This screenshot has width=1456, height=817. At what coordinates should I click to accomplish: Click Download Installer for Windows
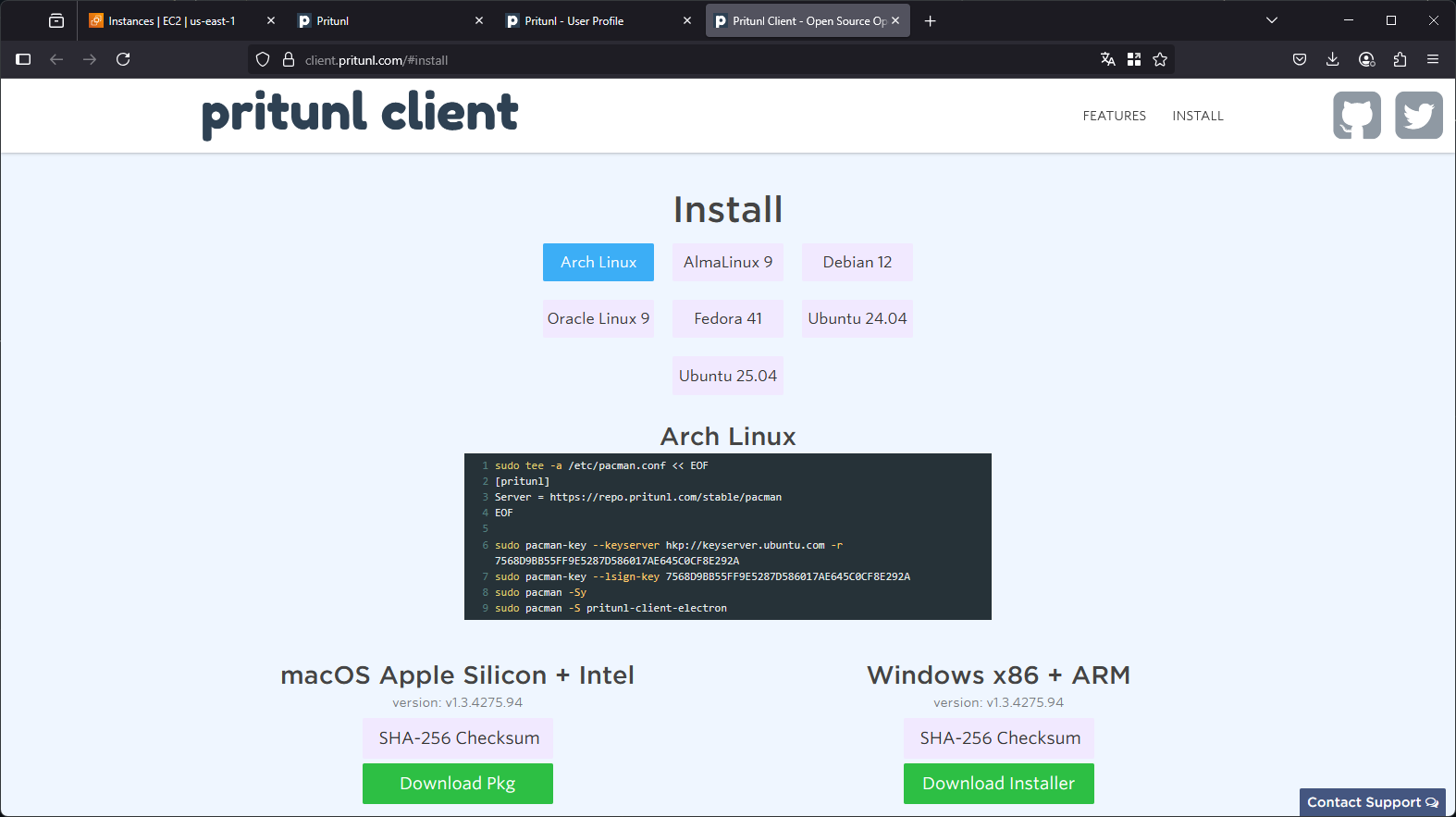[999, 784]
